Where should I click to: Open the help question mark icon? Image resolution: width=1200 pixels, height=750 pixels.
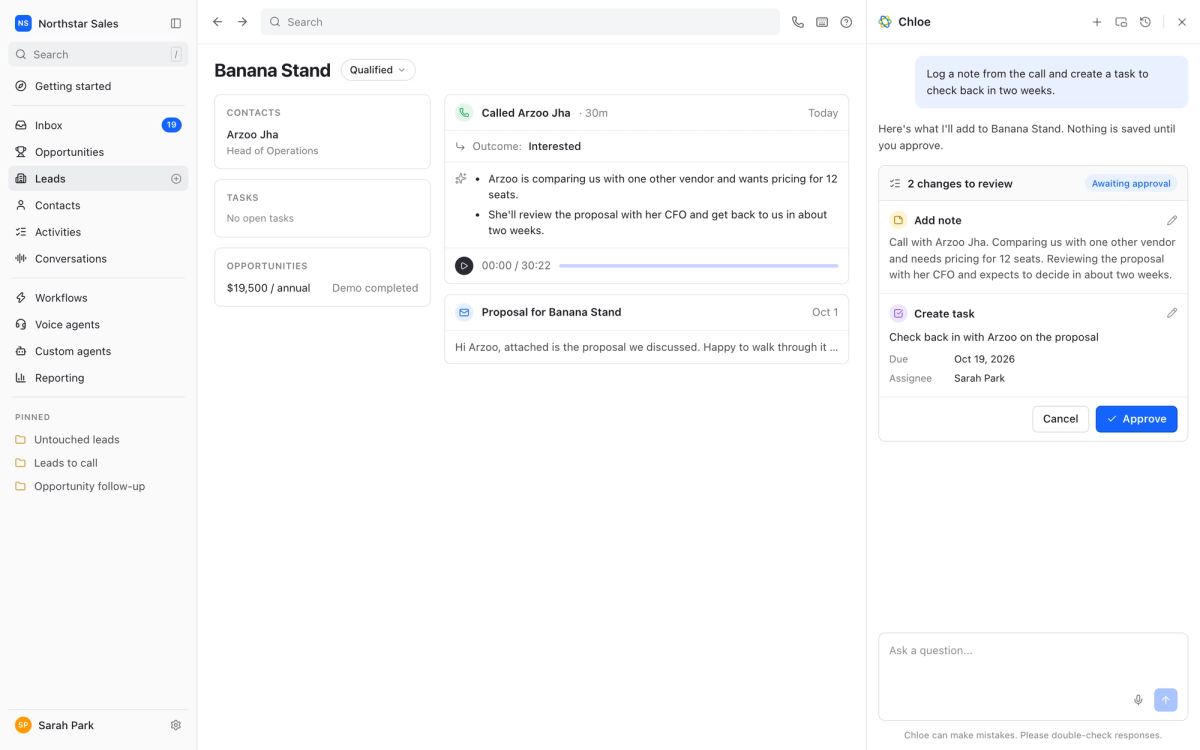846,22
